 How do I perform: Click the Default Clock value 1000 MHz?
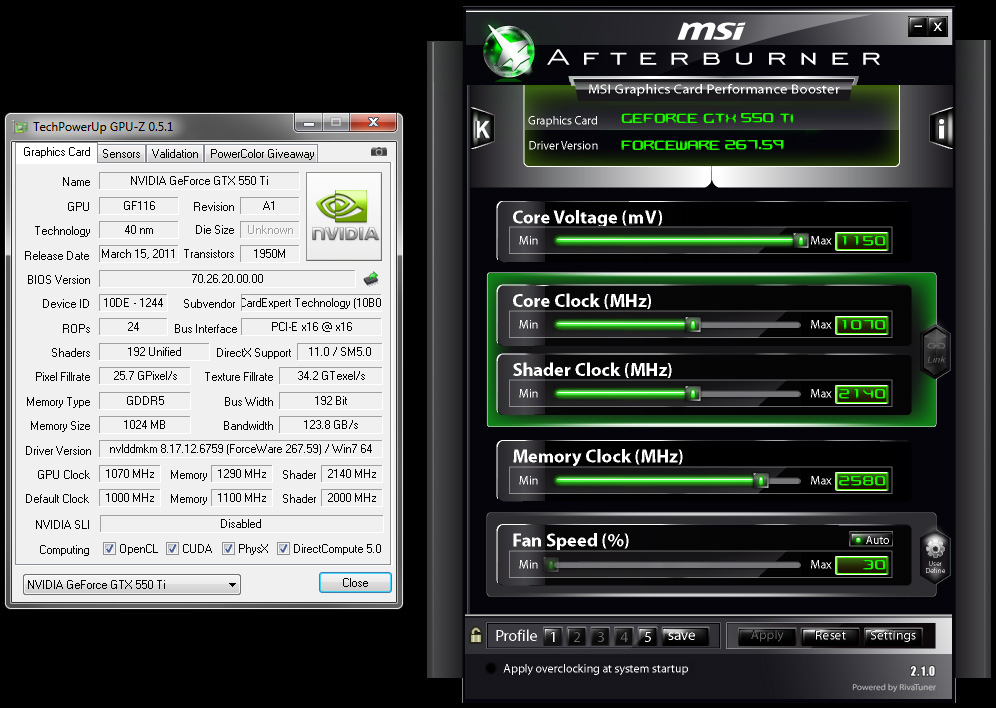point(130,498)
